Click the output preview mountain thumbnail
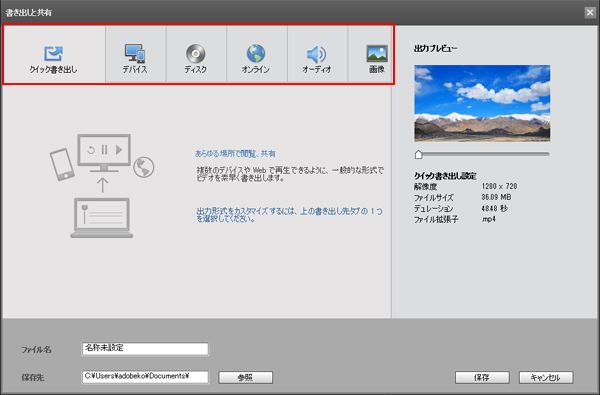The image size is (600, 395). (x=482, y=103)
